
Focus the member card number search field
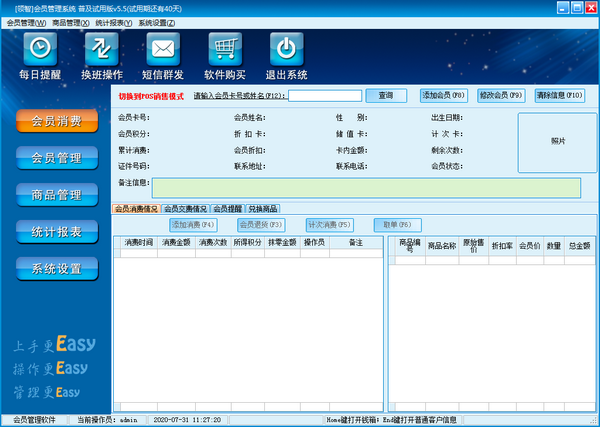point(325,96)
